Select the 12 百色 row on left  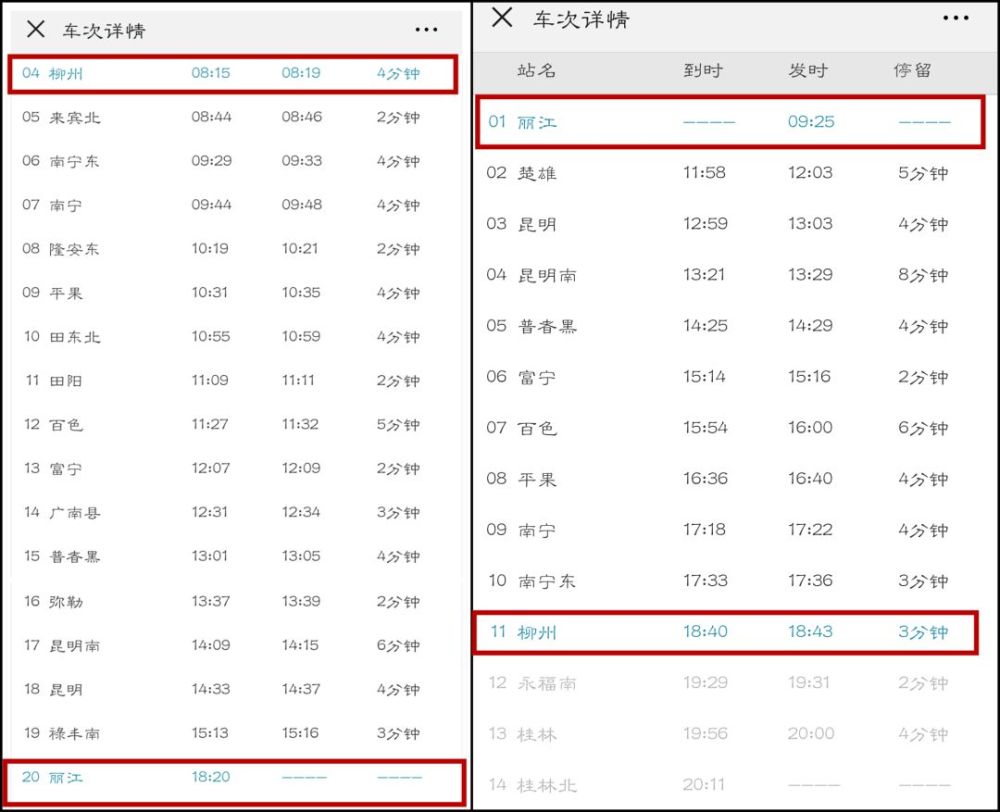pyautogui.click(x=233, y=425)
